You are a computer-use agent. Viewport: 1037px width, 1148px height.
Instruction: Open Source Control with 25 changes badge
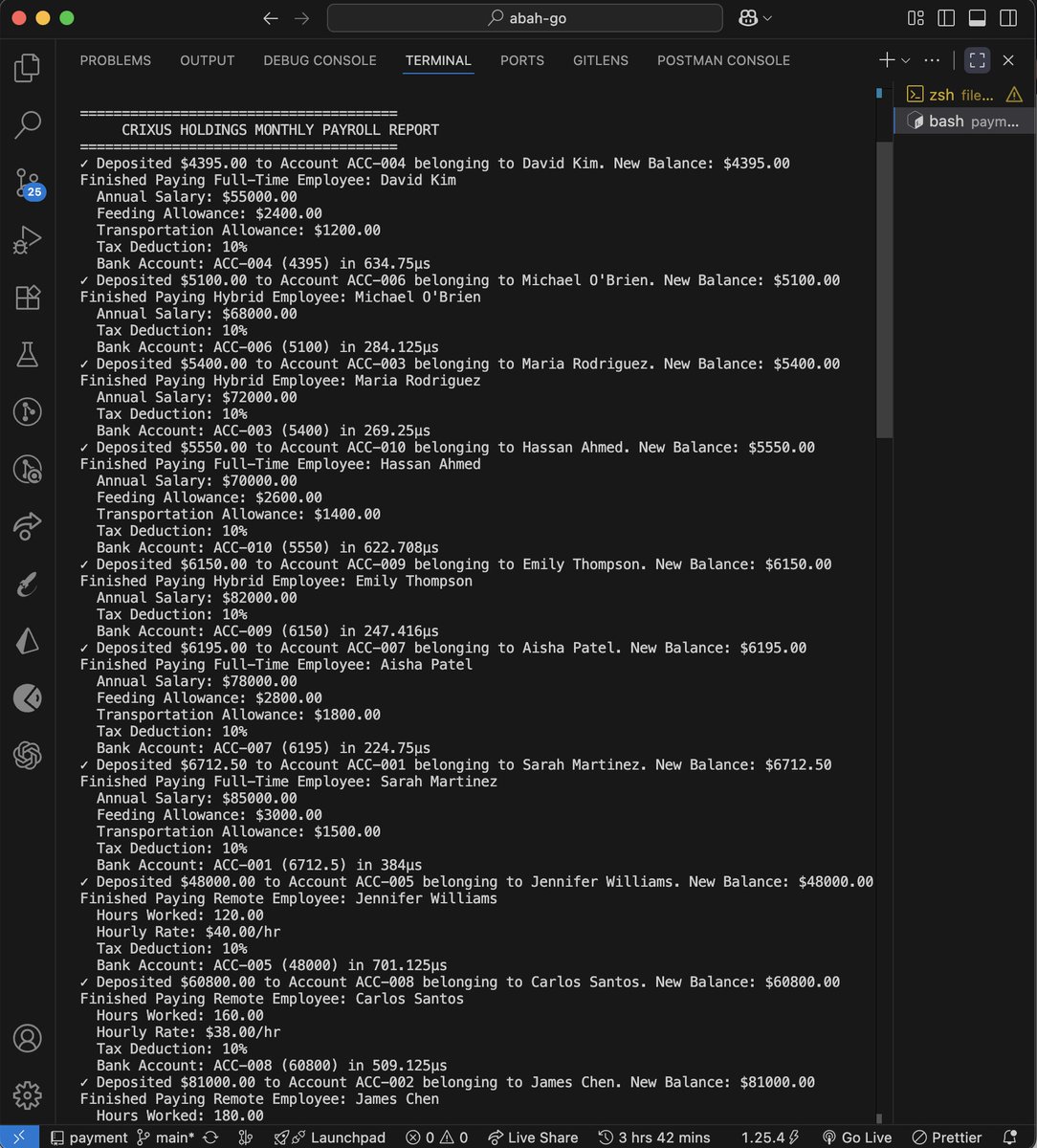click(28, 183)
